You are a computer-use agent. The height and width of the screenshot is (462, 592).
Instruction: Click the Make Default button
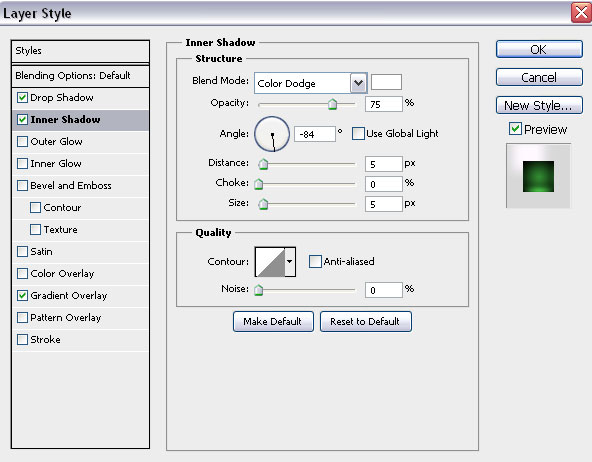point(273,322)
